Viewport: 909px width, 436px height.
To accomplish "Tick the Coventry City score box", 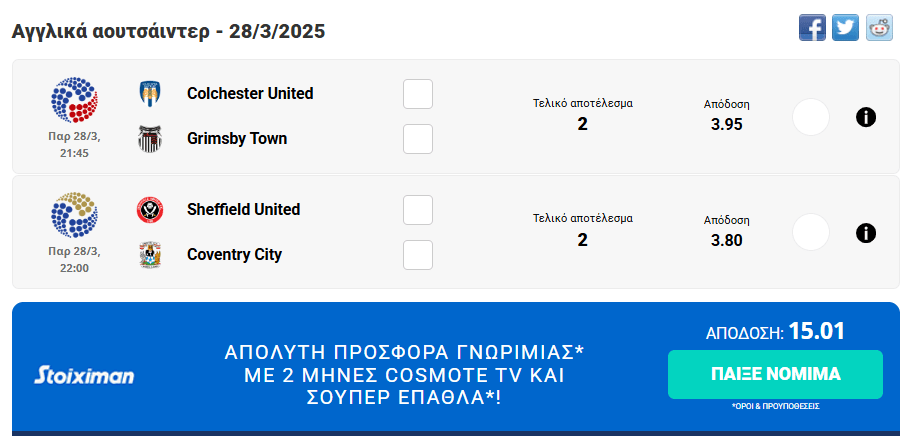I will pyautogui.click(x=418, y=255).
